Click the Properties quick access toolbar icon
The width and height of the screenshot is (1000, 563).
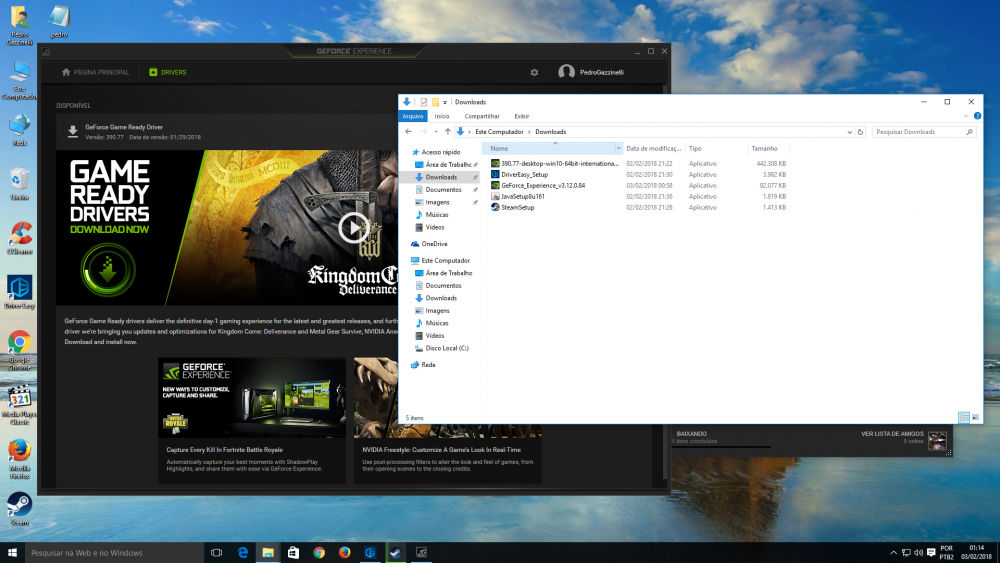pyautogui.click(x=423, y=102)
